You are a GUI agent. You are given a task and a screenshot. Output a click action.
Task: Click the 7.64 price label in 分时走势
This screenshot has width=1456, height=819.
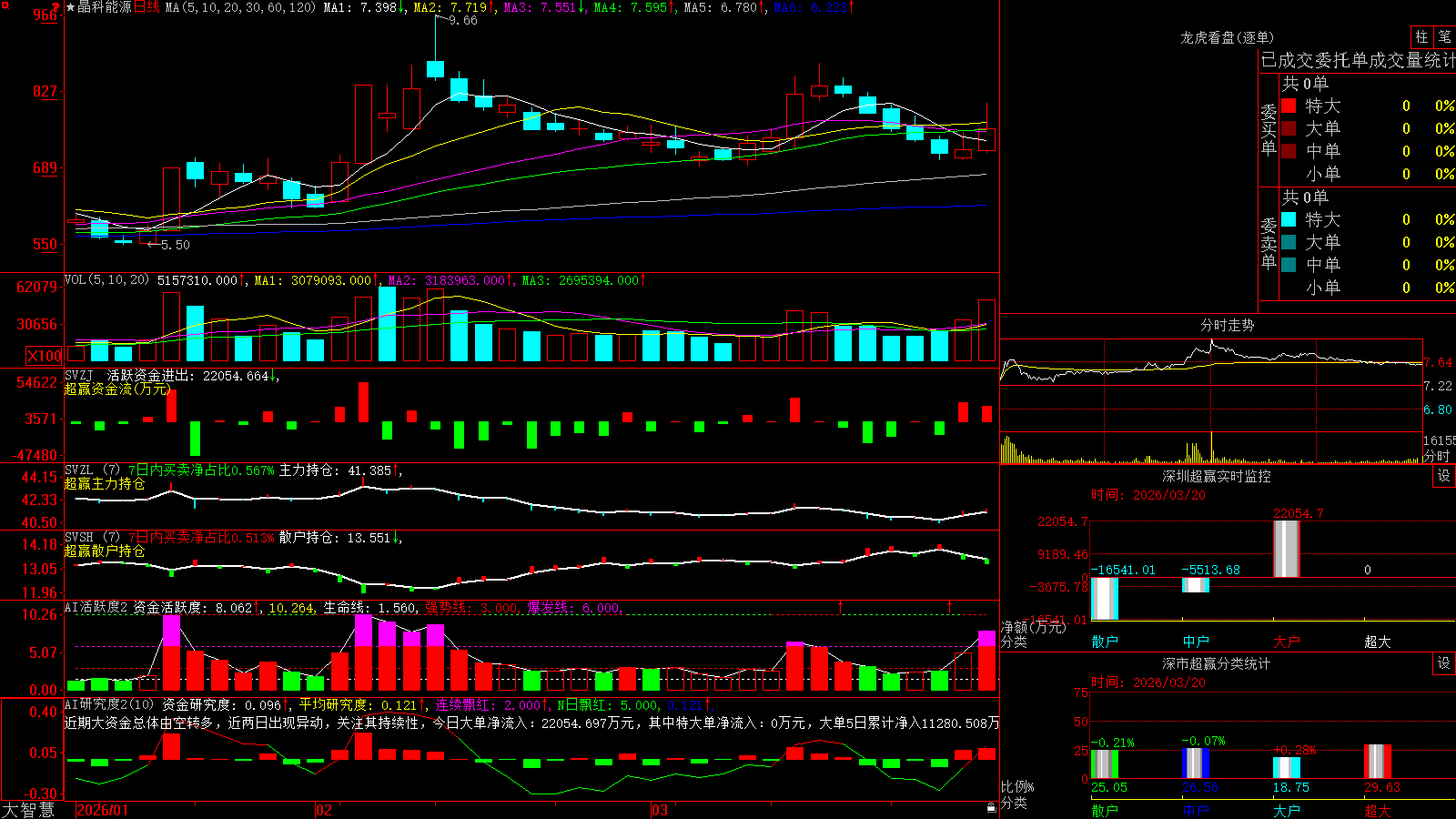pos(1438,362)
